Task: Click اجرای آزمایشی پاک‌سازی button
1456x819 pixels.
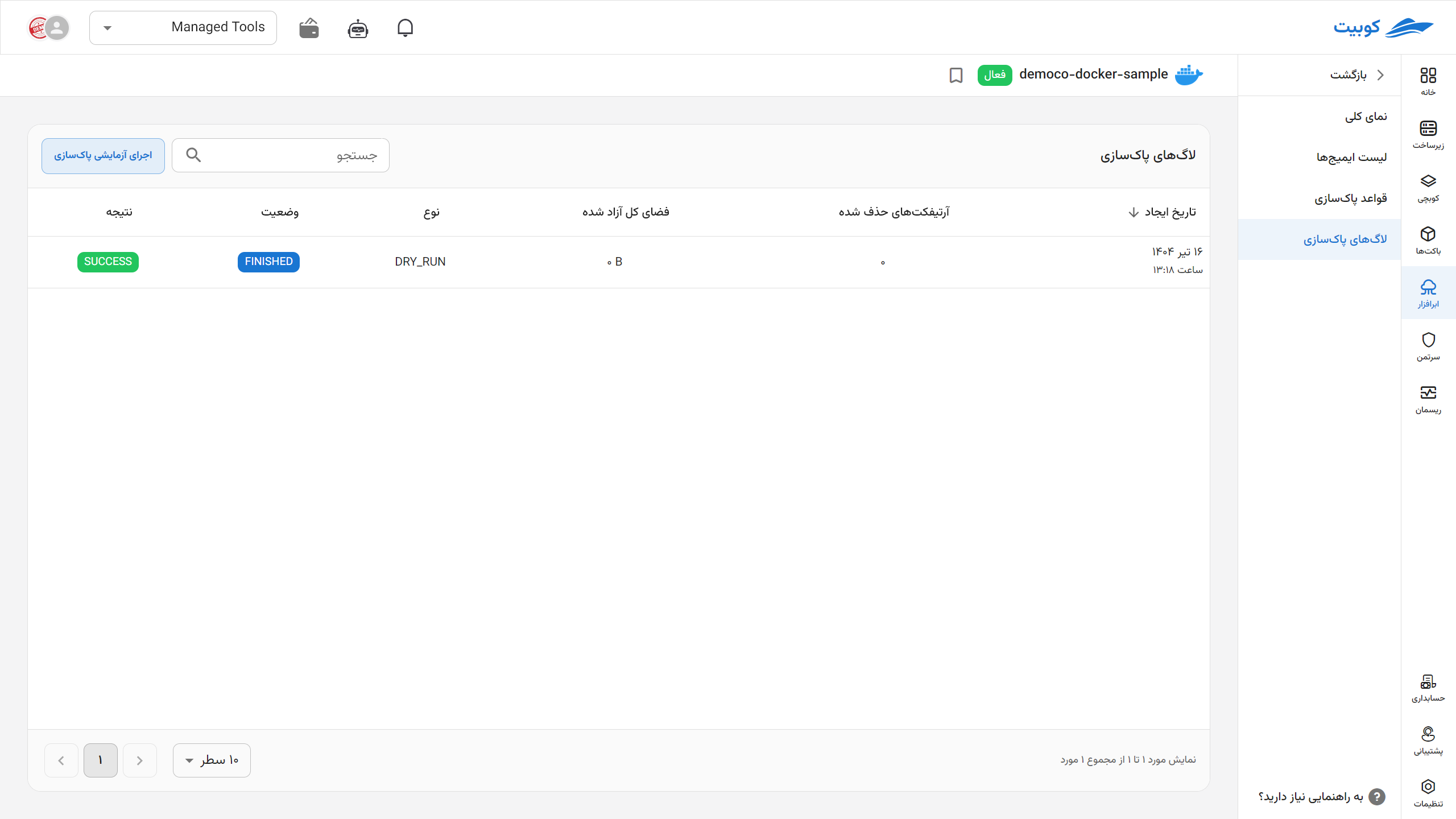Action: coord(103,156)
